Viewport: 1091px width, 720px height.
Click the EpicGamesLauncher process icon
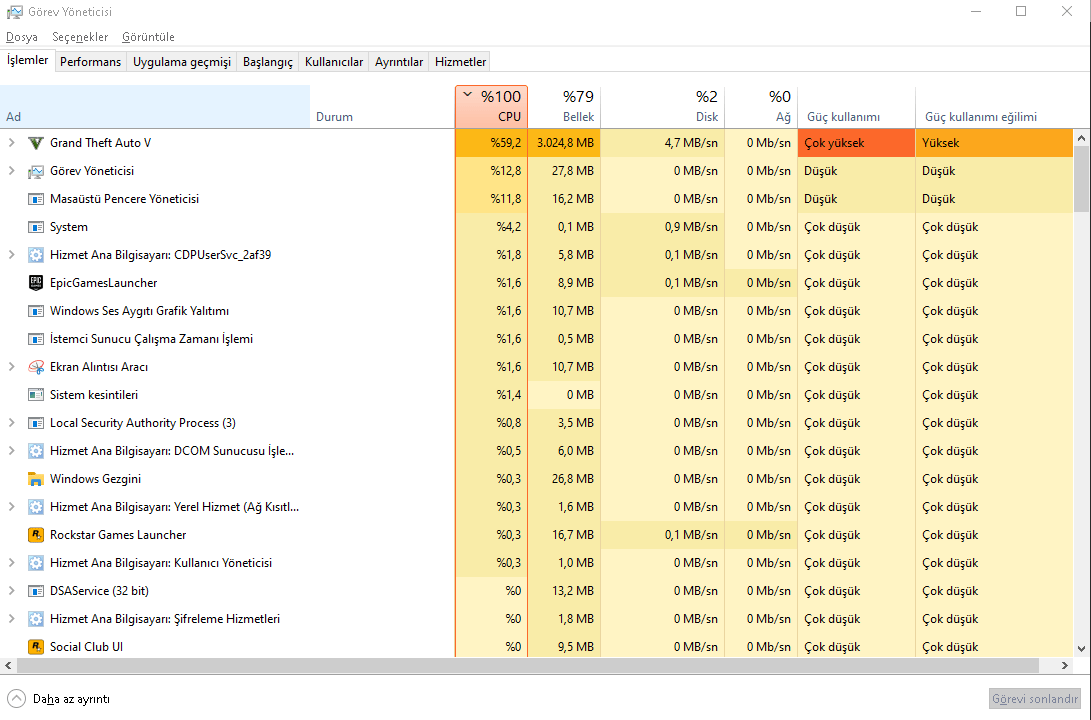[x=36, y=283]
